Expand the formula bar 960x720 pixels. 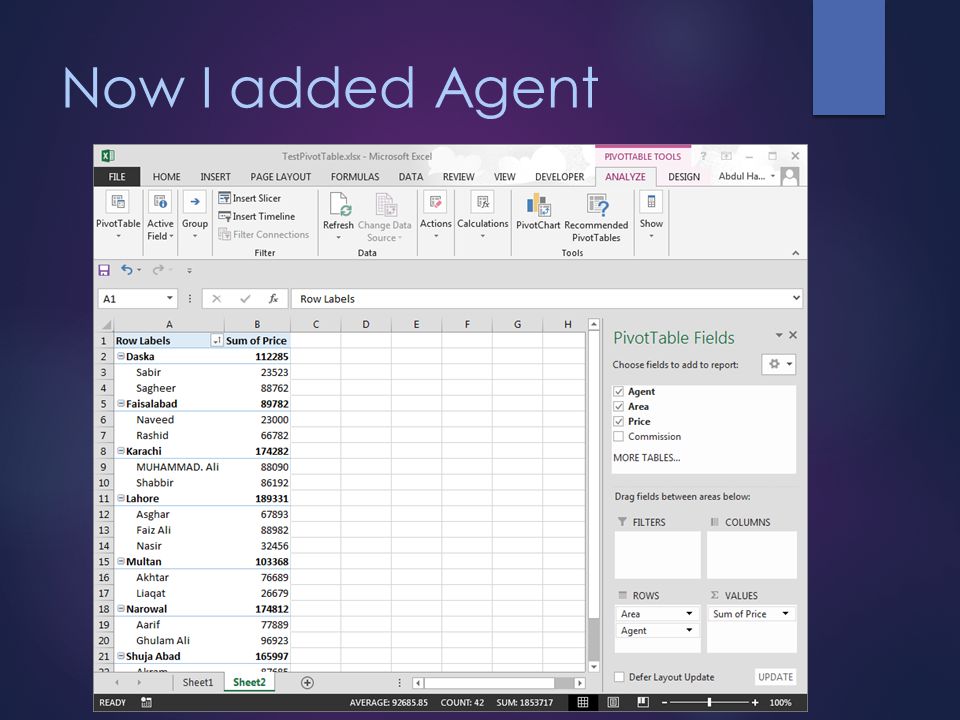(x=796, y=298)
